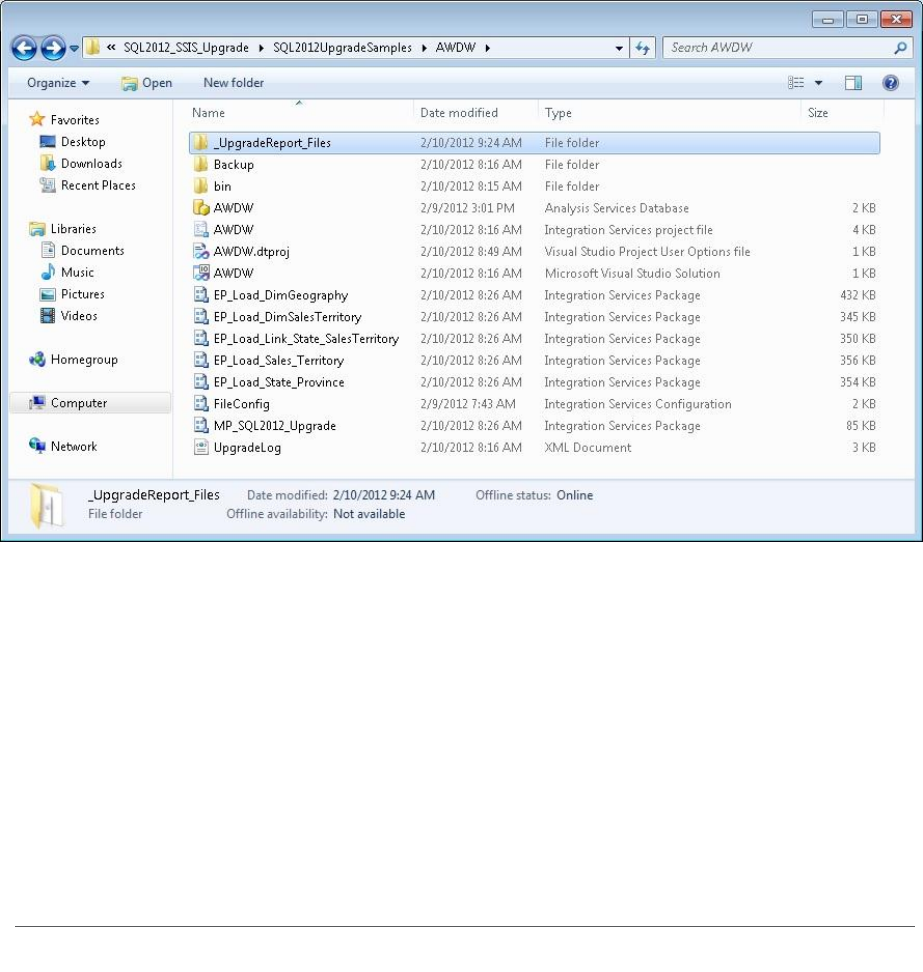923x972 pixels.
Task: Select the AWDW Analysis Services Database icon
Action: point(201,208)
